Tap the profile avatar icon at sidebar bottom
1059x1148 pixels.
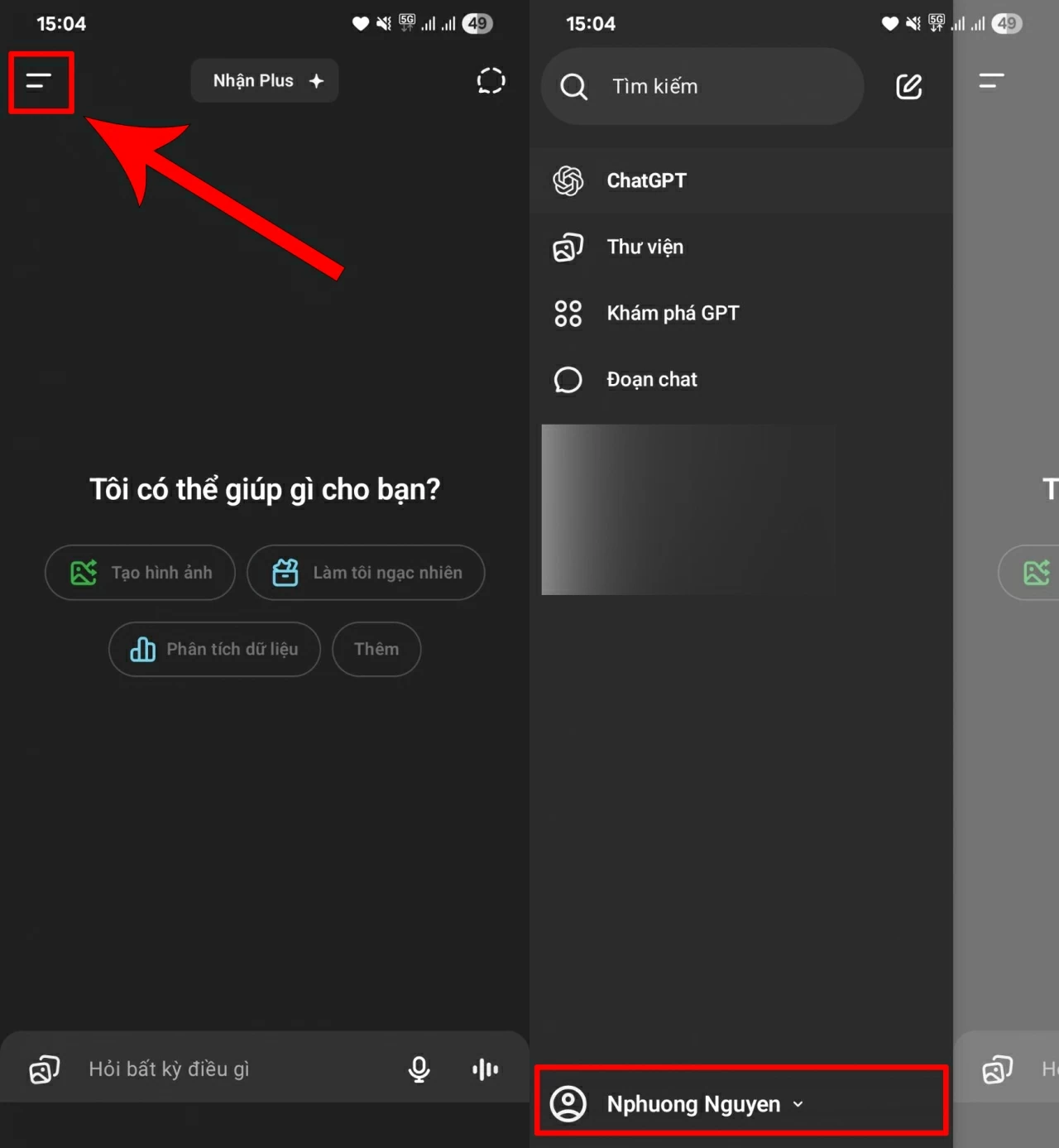click(568, 1104)
